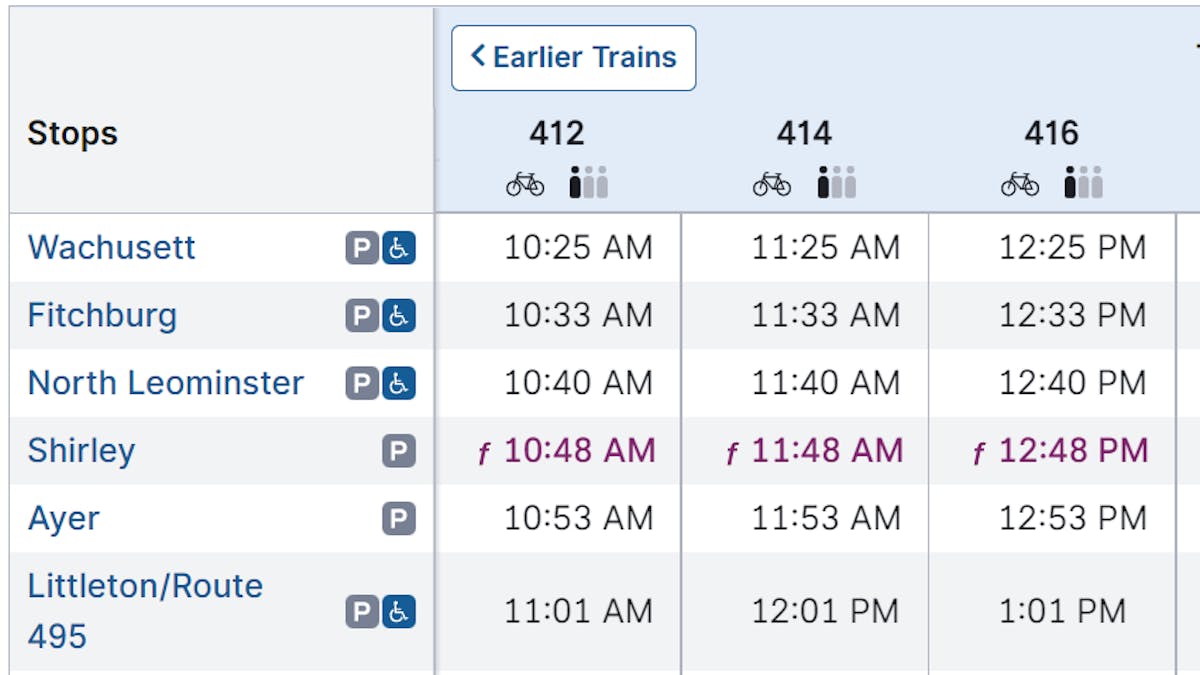Click the crowding indicator under train 412

pyautogui.click(x=587, y=182)
